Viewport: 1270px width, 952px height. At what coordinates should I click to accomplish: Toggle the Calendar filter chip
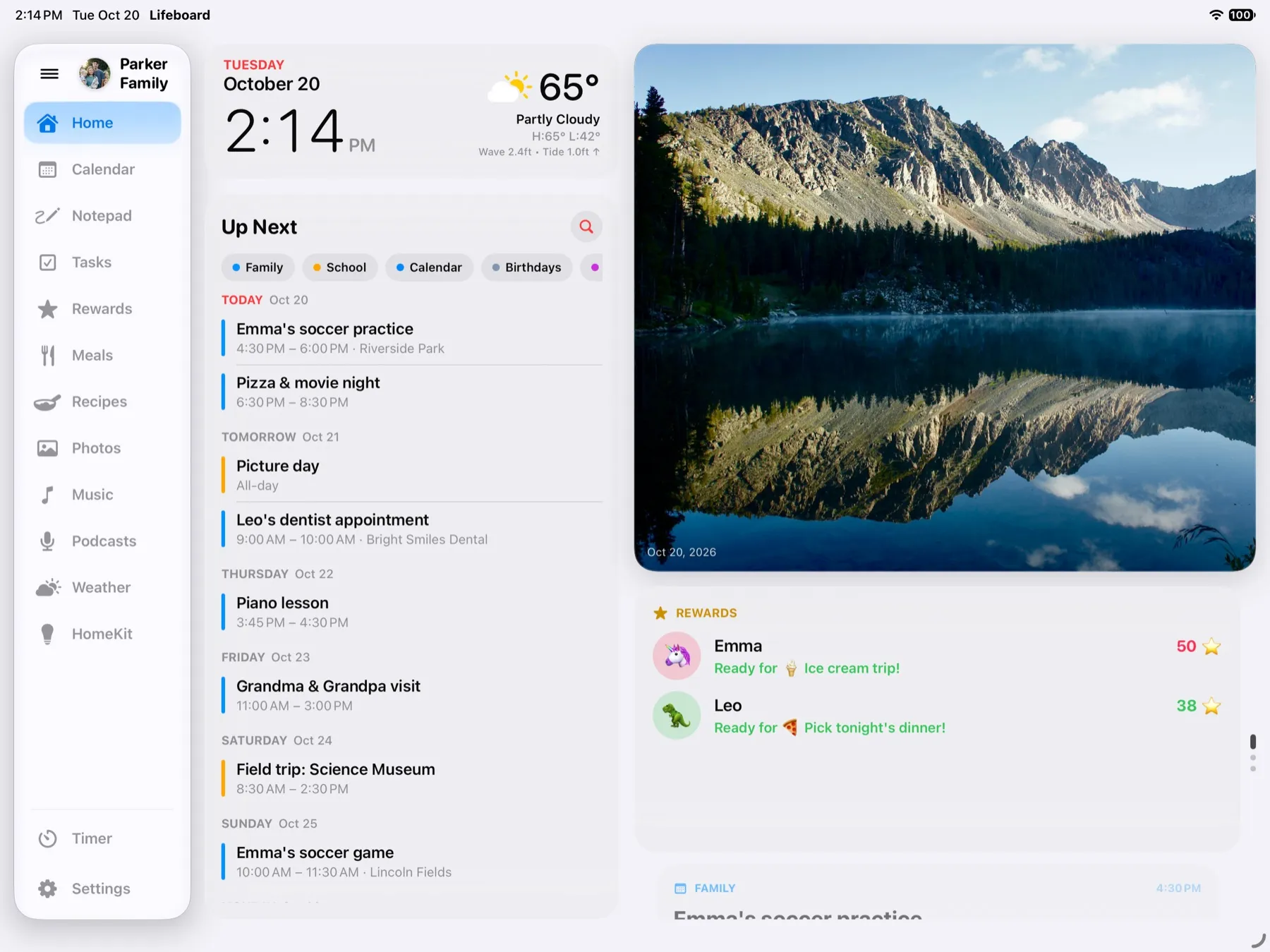pyautogui.click(x=429, y=267)
